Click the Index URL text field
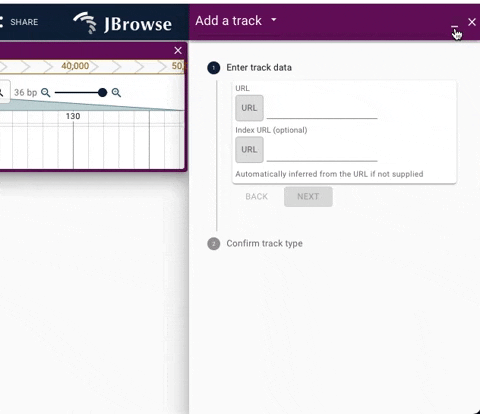This screenshot has width=480, height=414. [322, 152]
